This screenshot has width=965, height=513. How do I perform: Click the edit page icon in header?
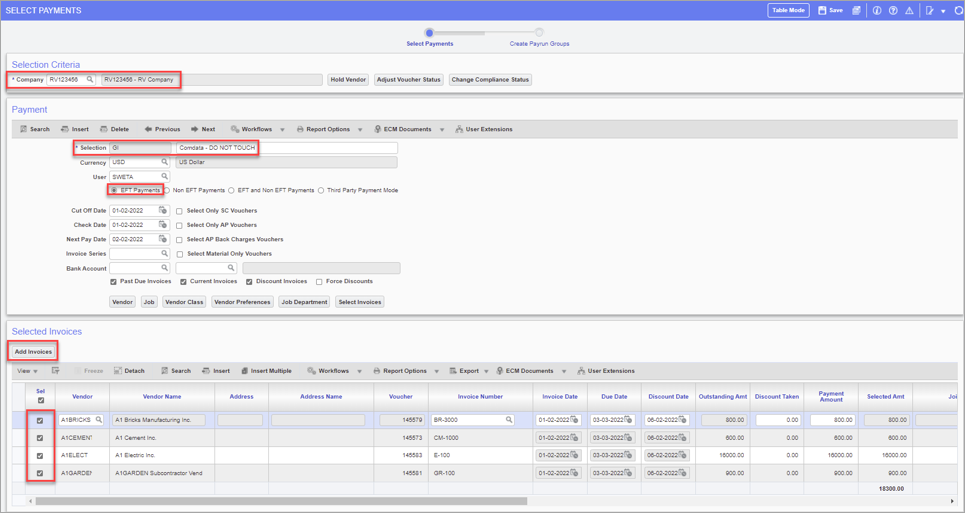tap(929, 10)
